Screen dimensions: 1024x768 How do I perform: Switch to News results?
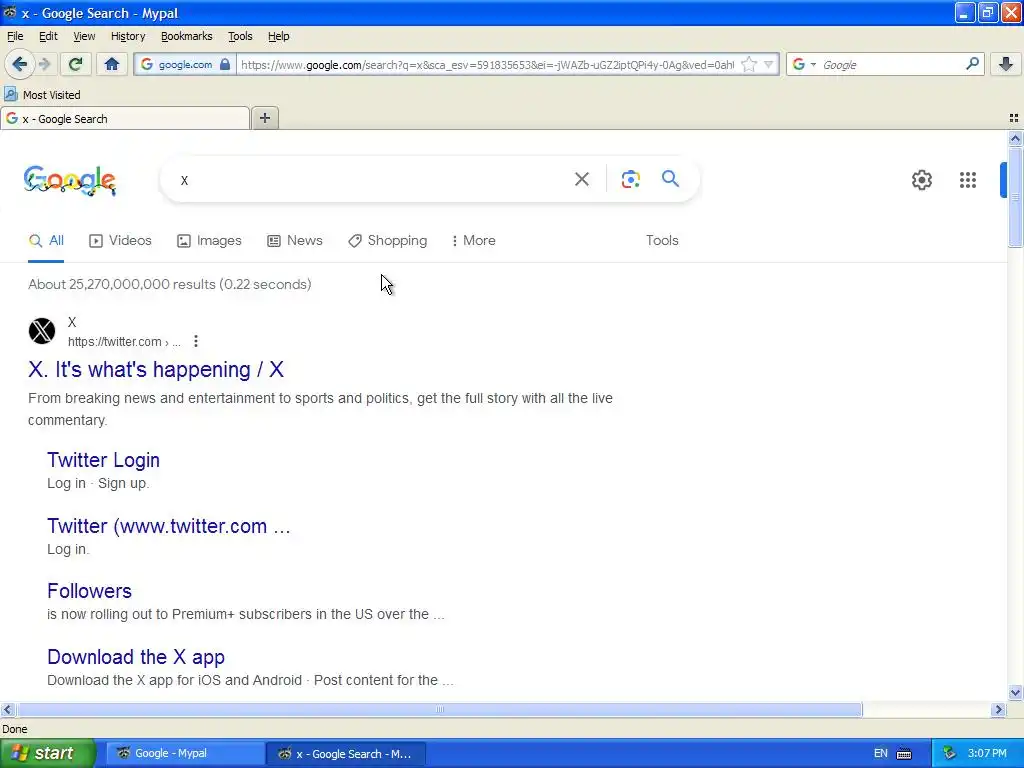point(295,240)
